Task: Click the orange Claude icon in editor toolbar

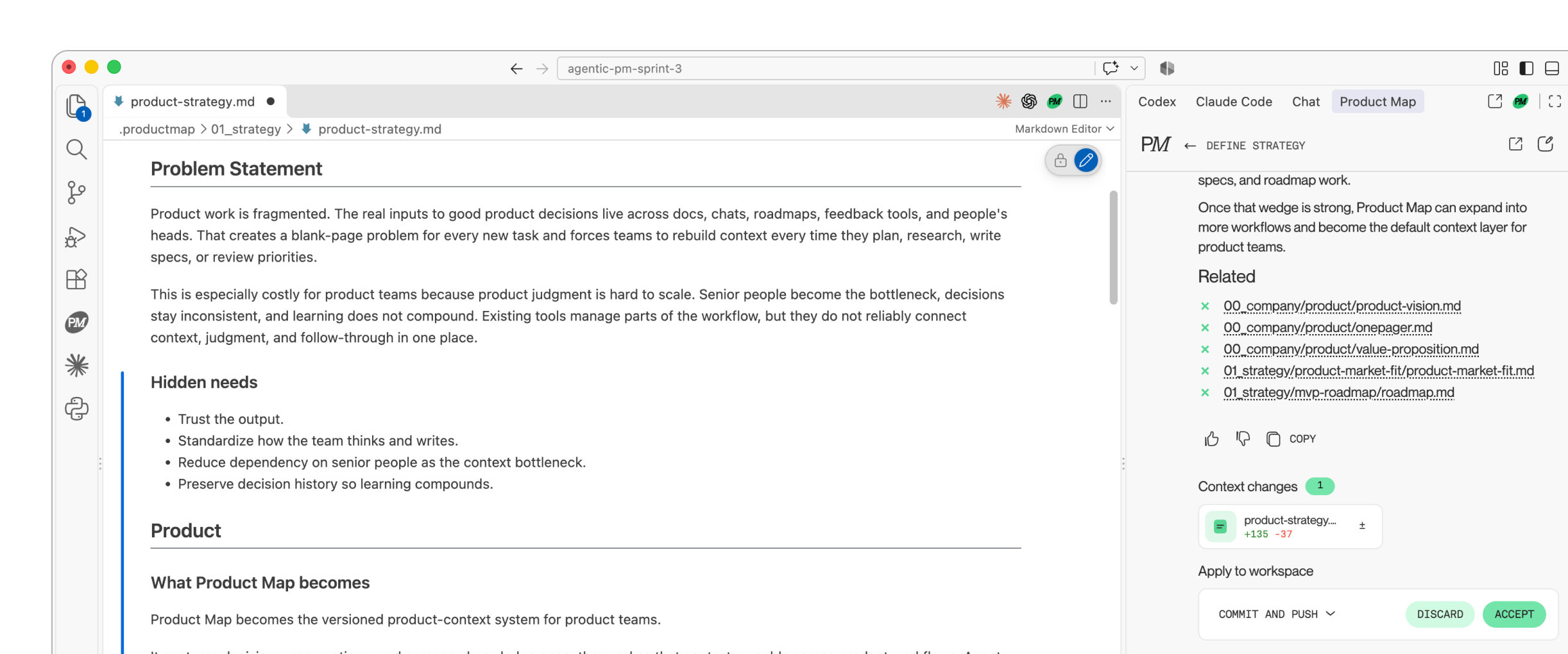Action: click(x=1003, y=101)
